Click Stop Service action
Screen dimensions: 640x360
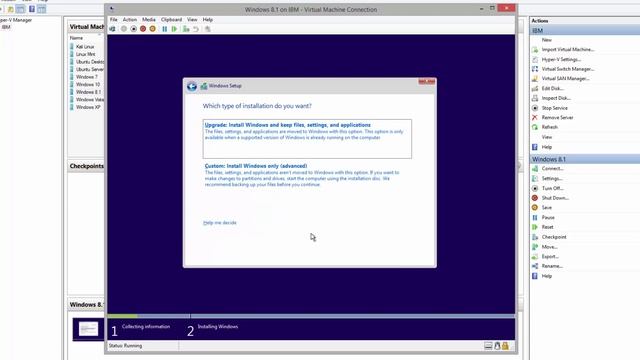(554, 108)
